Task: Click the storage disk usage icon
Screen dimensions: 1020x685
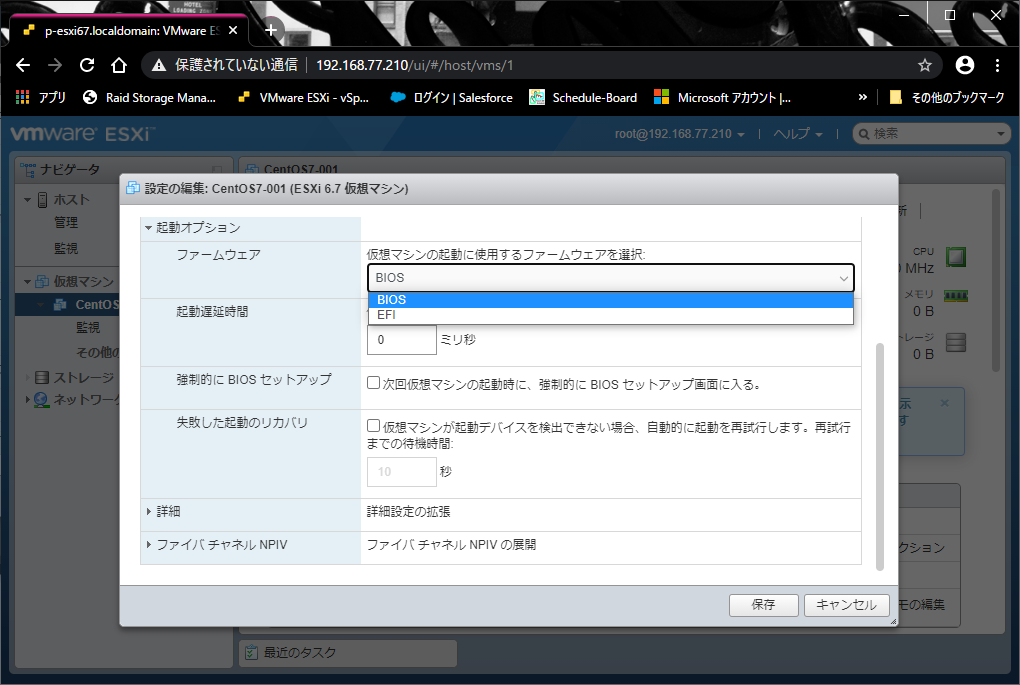Action: pos(956,342)
